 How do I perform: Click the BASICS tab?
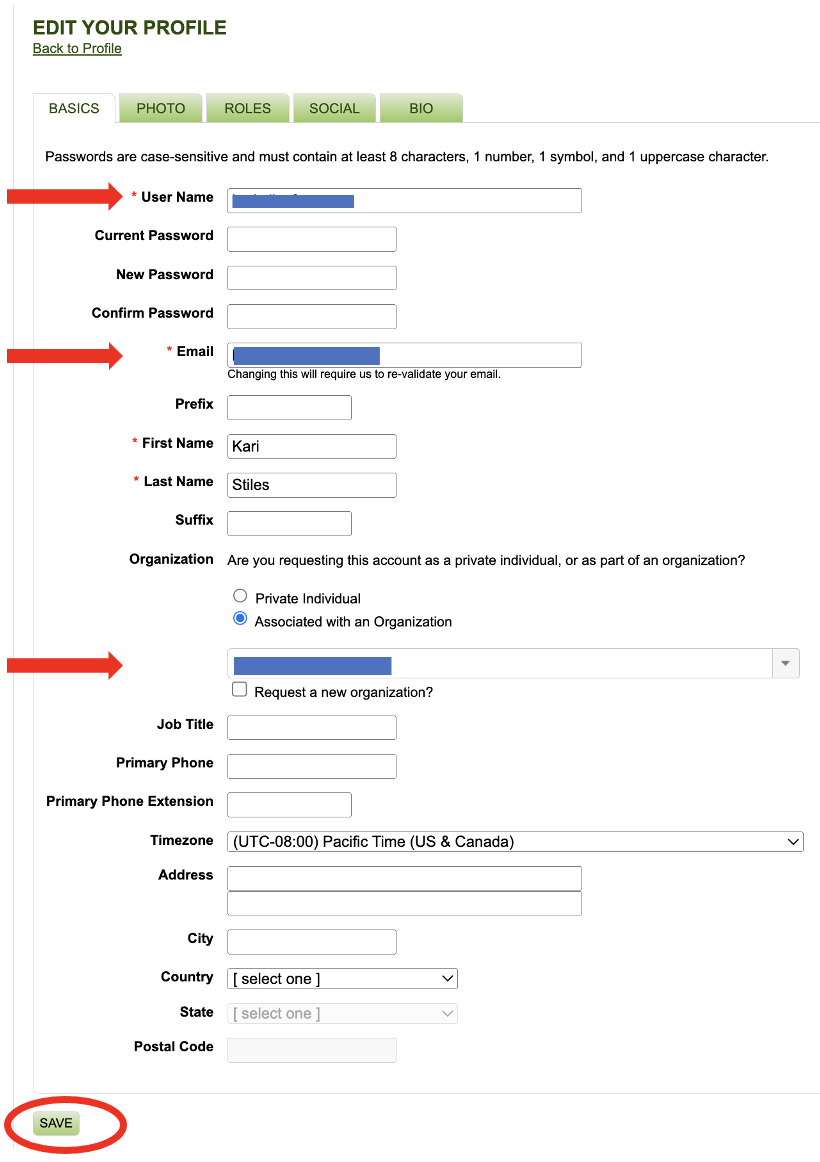coord(74,108)
